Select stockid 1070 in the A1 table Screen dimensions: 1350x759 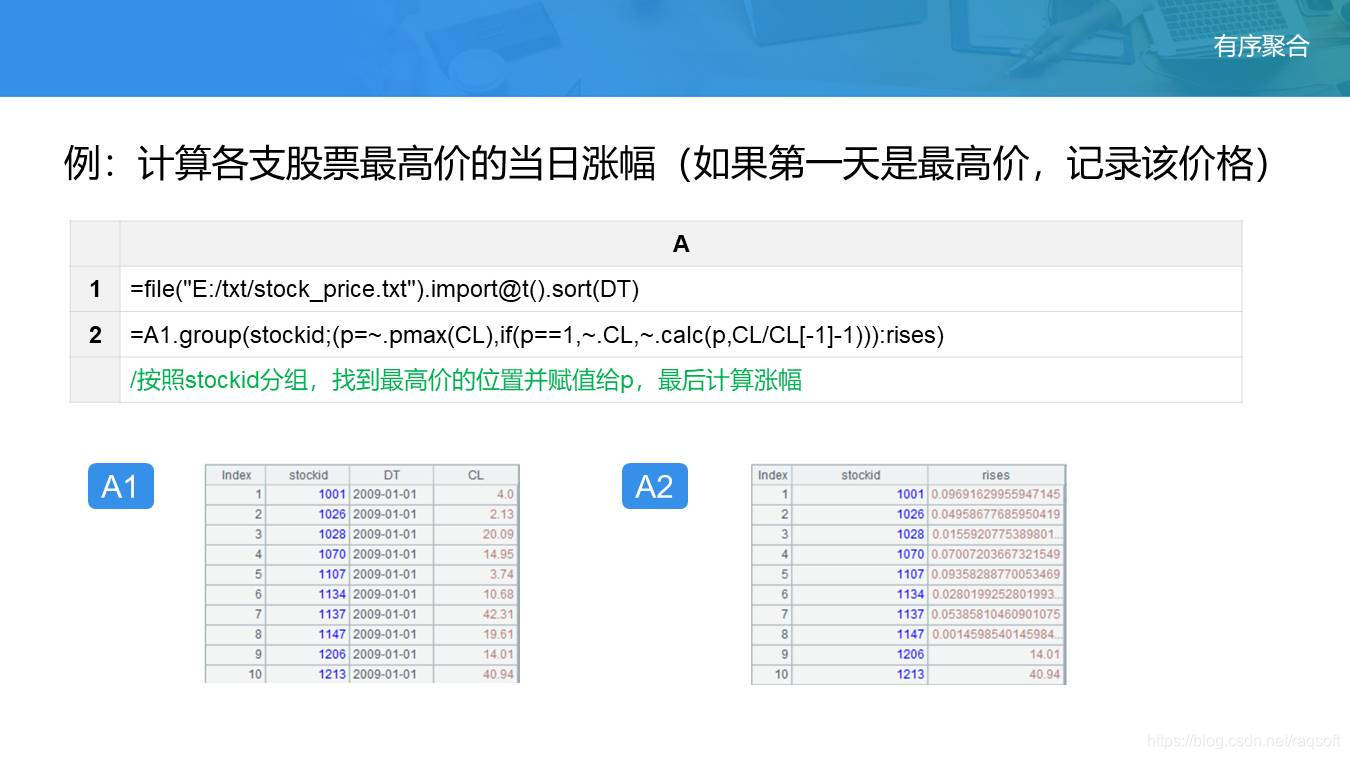coord(332,554)
